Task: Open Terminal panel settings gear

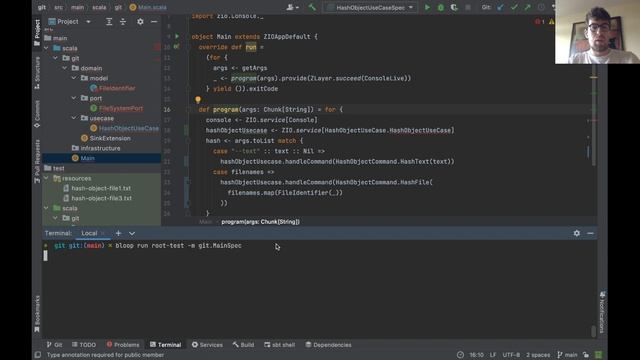Action: (x=576, y=233)
